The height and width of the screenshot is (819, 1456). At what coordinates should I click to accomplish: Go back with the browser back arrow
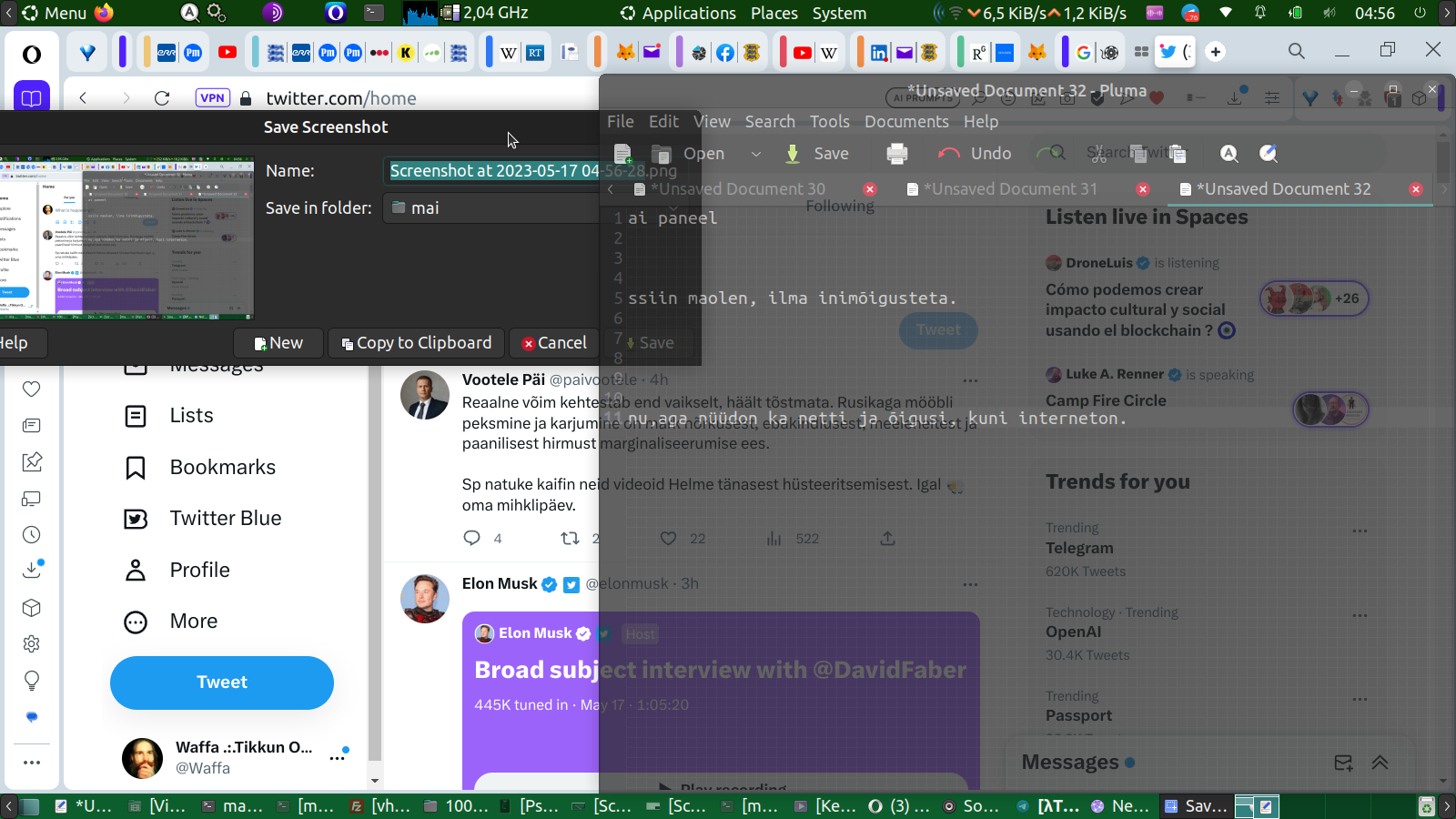(83, 98)
